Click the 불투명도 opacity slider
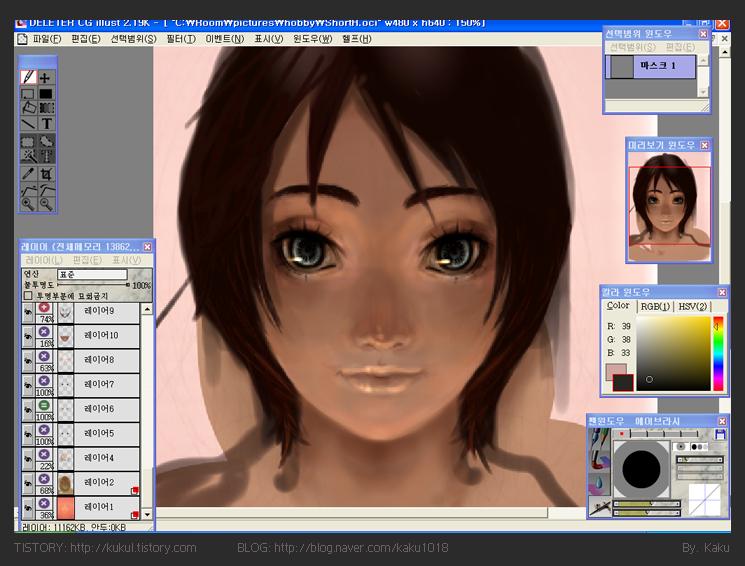This screenshot has height=566, width=745. tap(93, 285)
